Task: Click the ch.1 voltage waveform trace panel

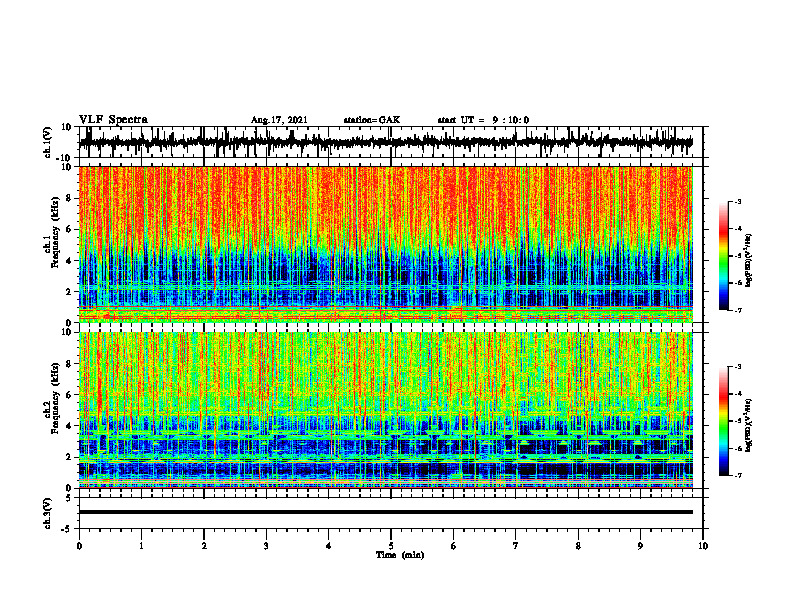Action: click(x=390, y=142)
